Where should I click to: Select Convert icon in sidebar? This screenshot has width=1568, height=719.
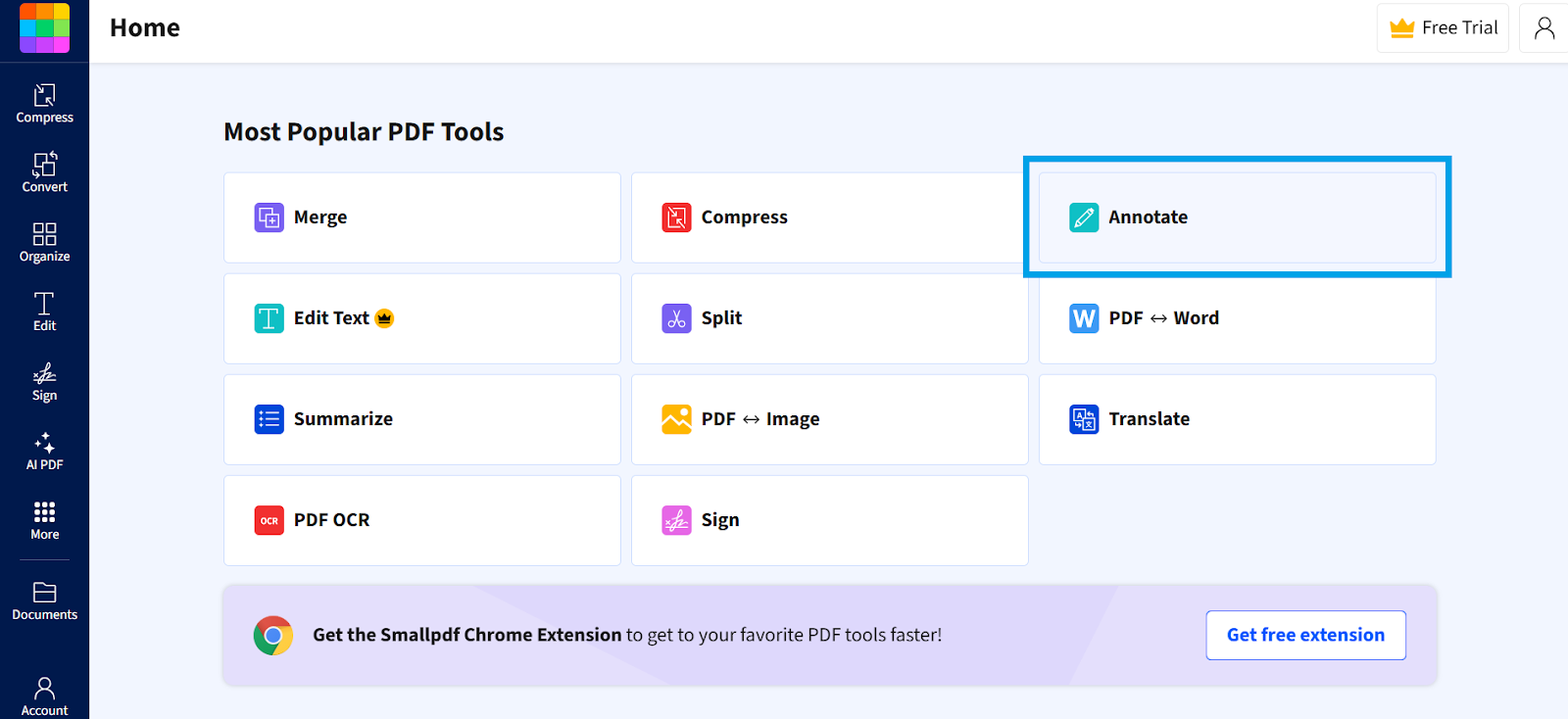44,172
